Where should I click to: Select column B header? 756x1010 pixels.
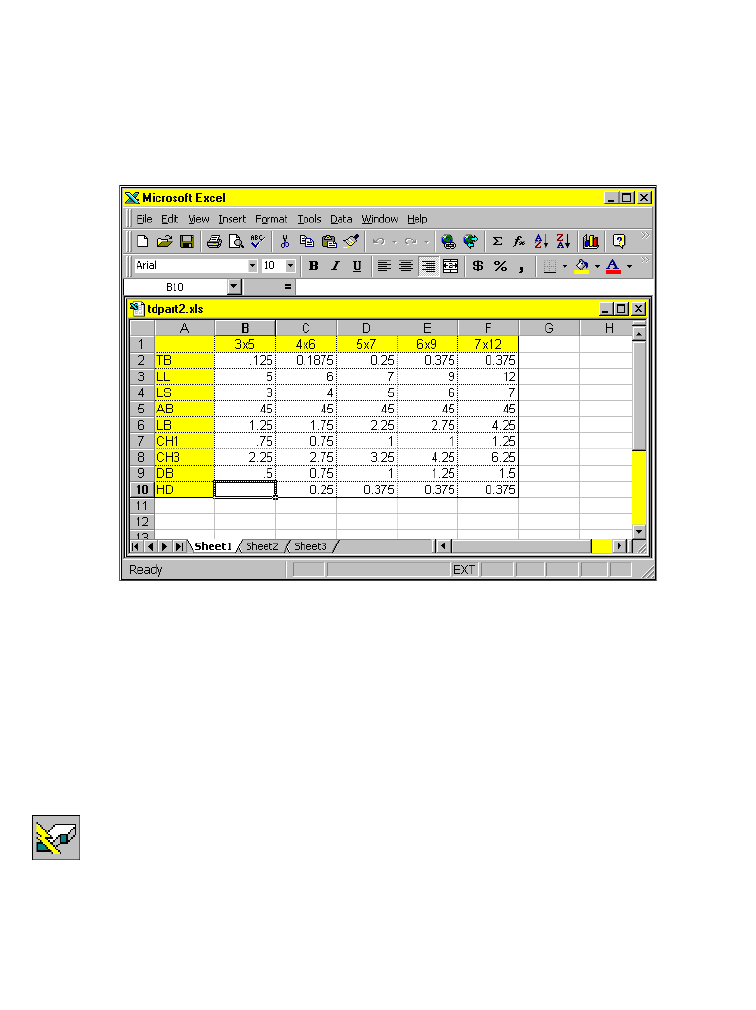click(x=245, y=328)
